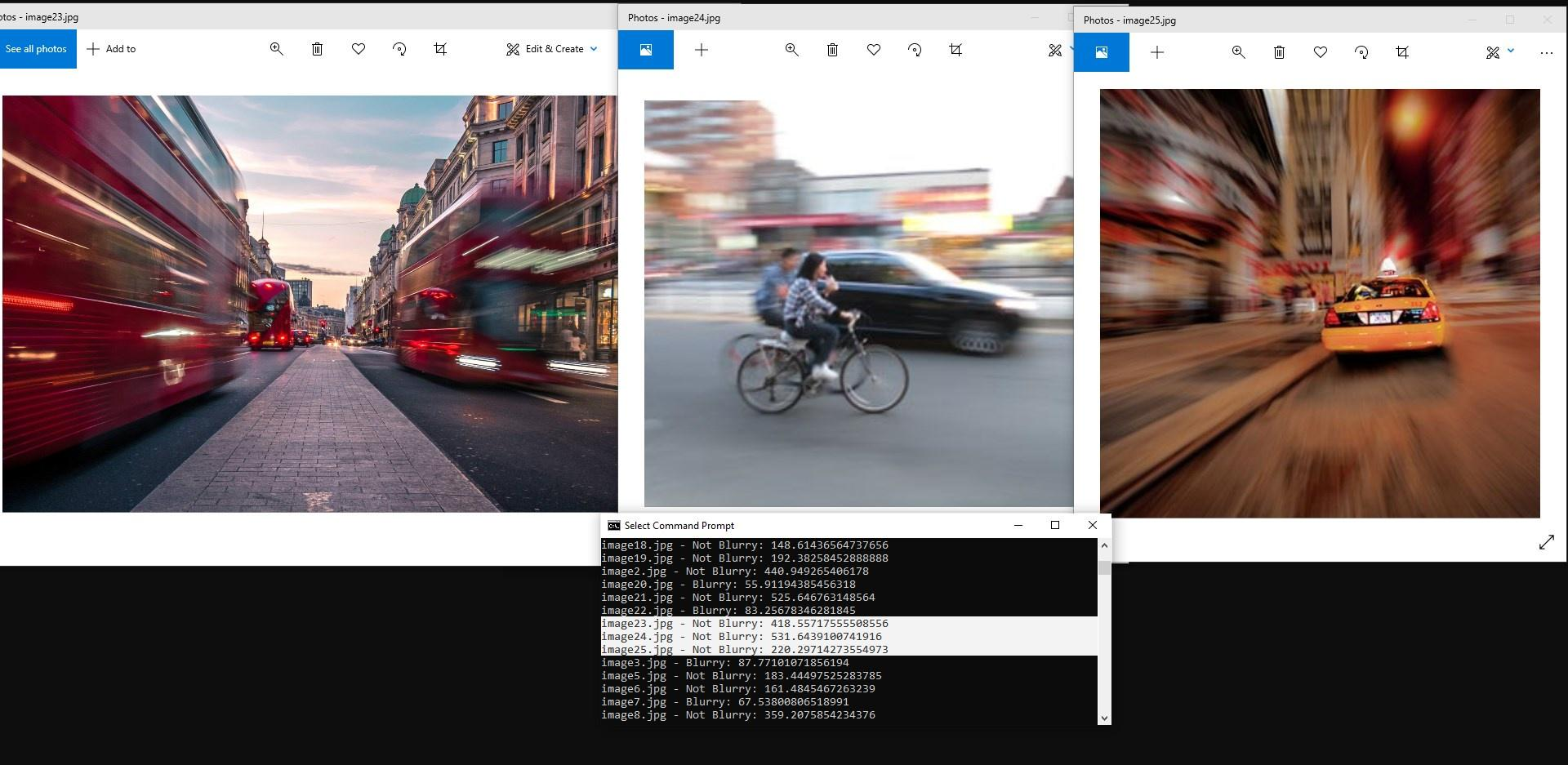The image size is (1568, 765).
Task: Open the See more menu in image25 window
Action: coord(1548,52)
